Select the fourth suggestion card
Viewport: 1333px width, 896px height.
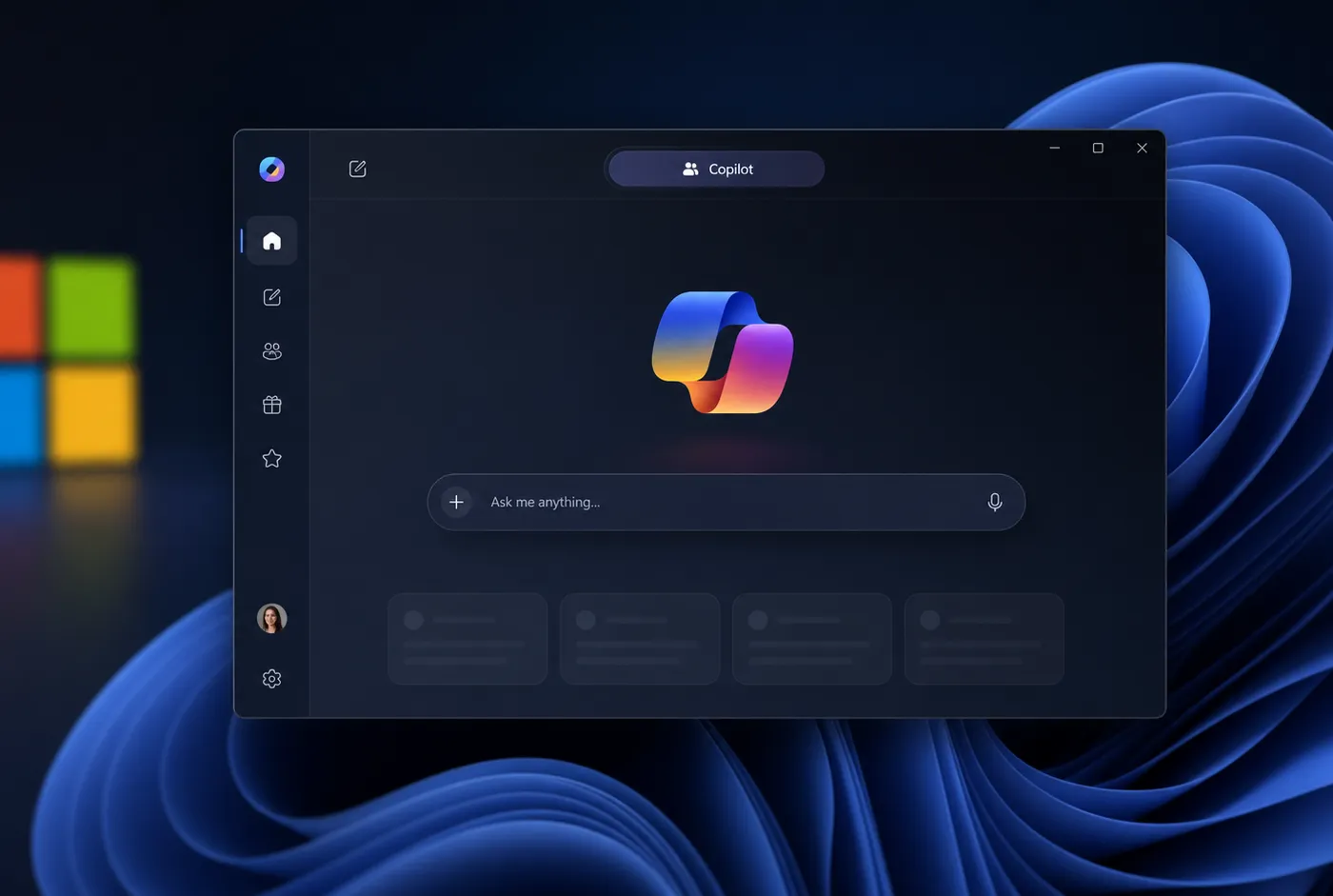point(985,639)
